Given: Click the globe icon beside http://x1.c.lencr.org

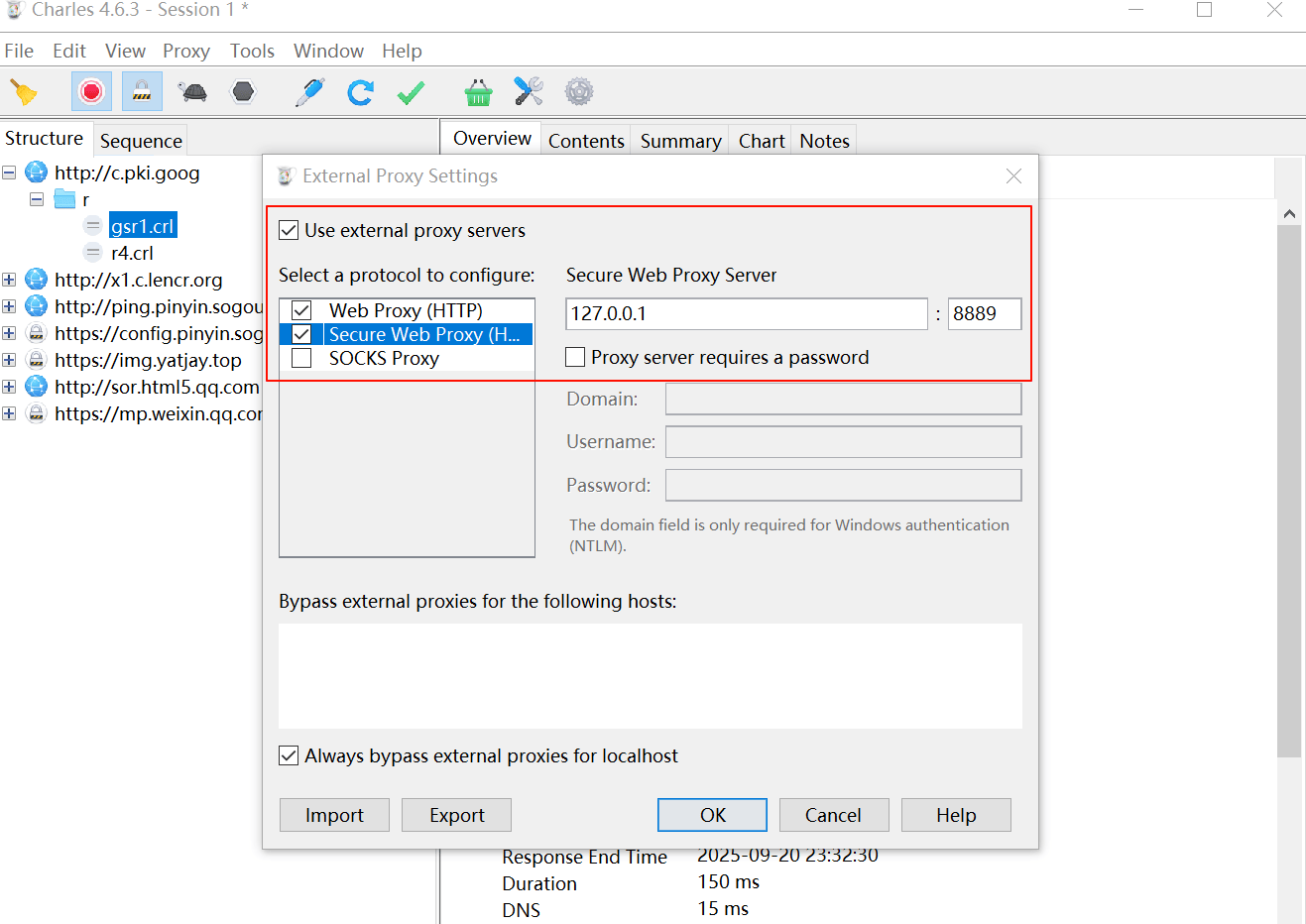Looking at the screenshot, I should (x=36, y=280).
